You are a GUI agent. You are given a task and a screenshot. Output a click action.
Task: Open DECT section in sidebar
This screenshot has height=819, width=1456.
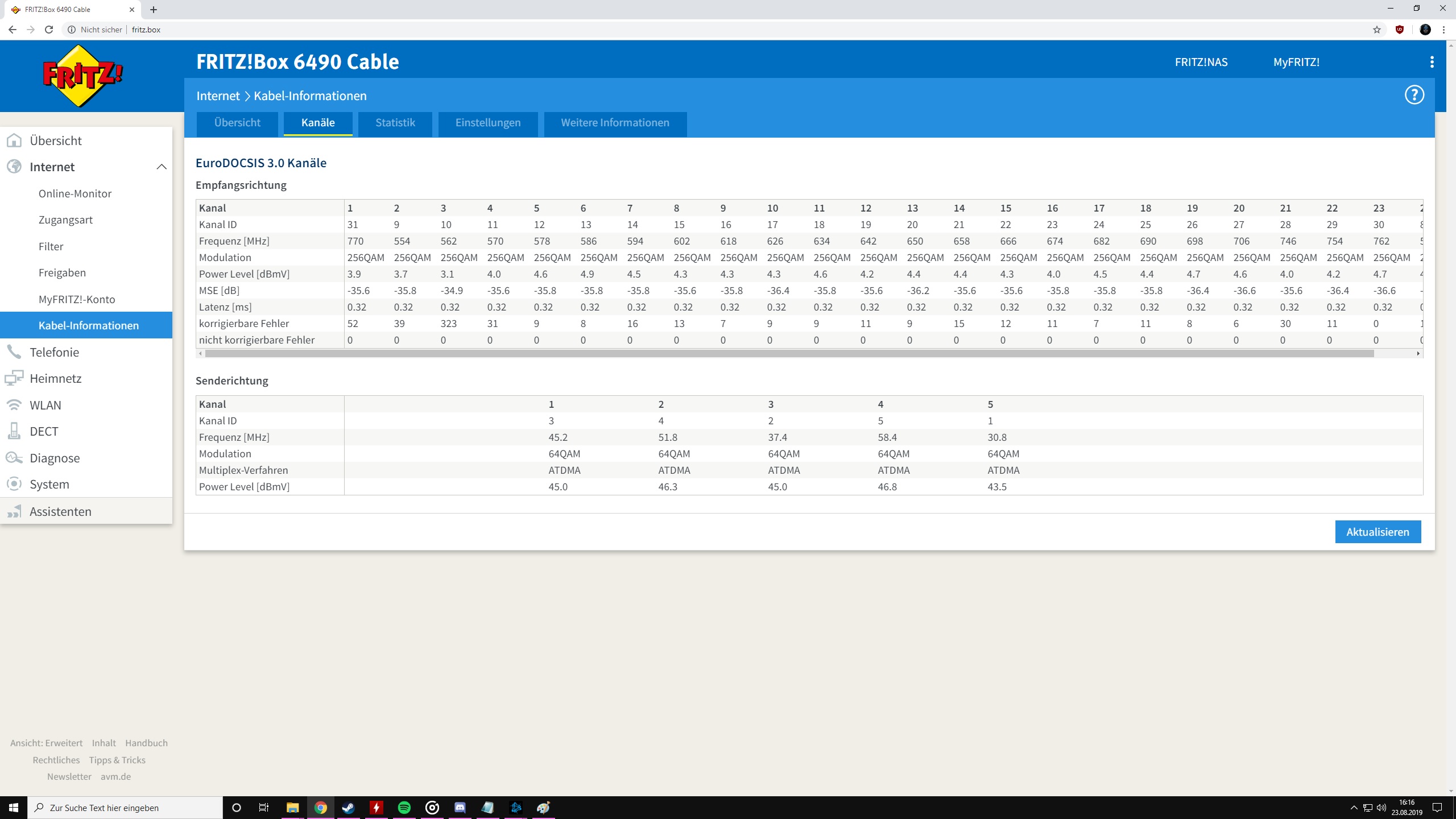[44, 431]
